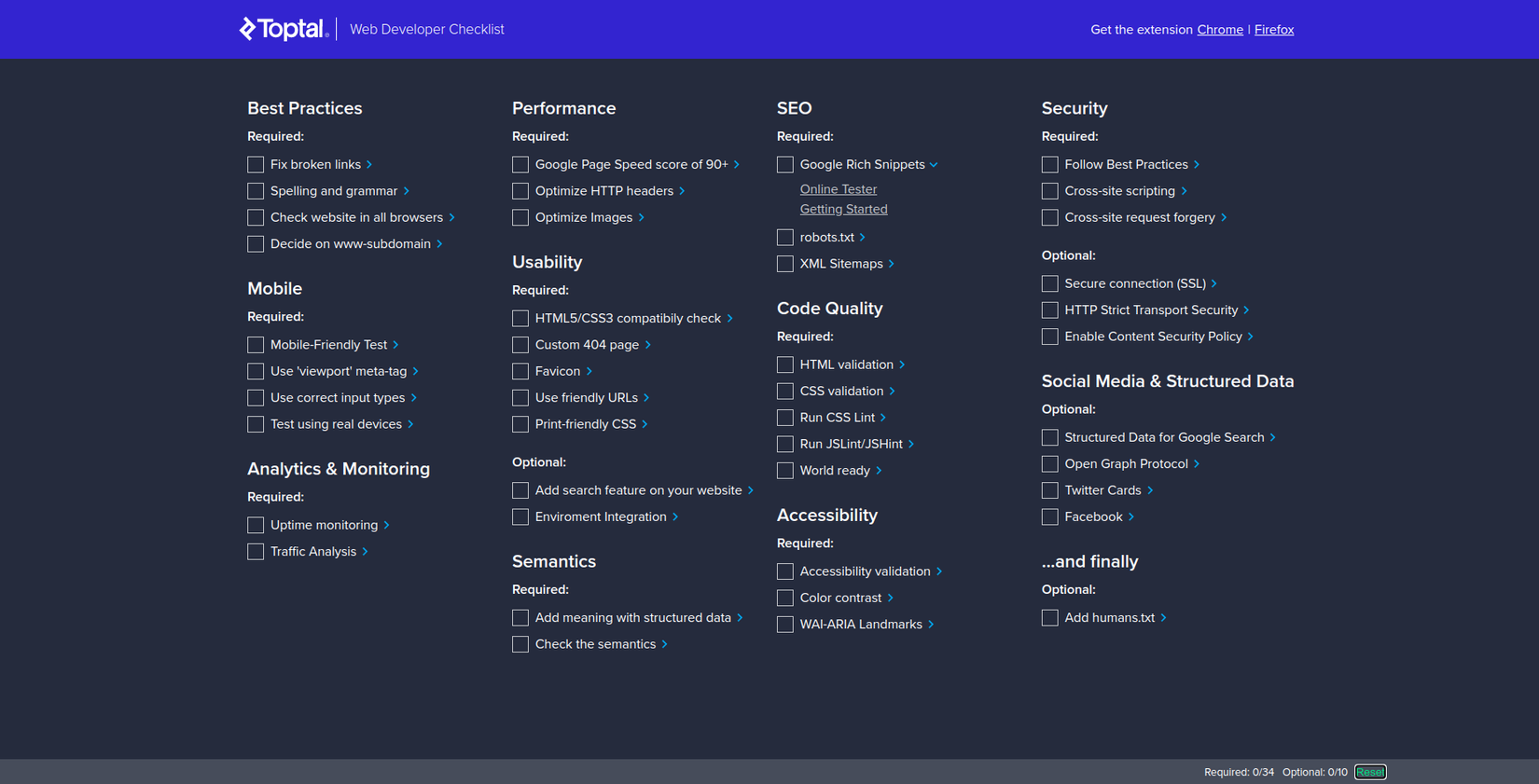Expand the Run CSS Lint chevron
The width and height of the screenshot is (1539, 784).
(x=883, y=418)
